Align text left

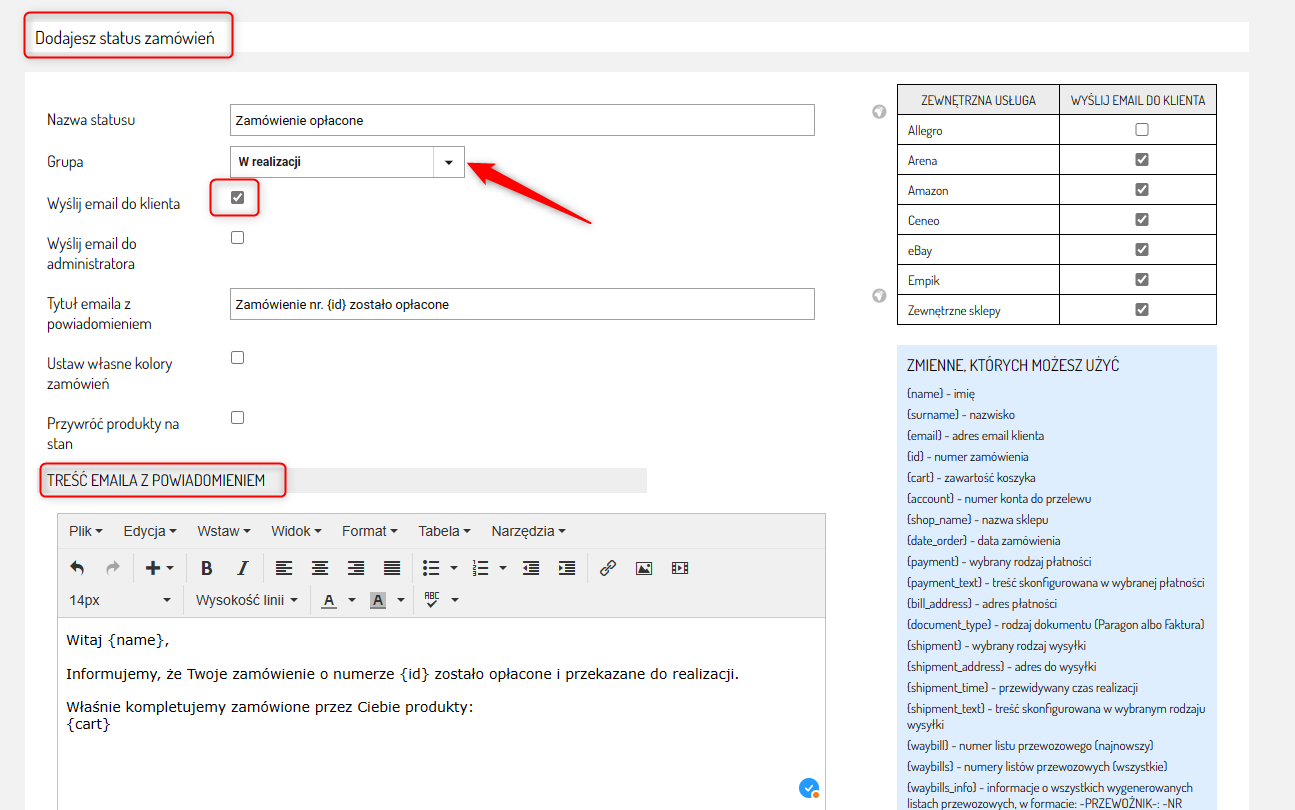pos(284,568)
